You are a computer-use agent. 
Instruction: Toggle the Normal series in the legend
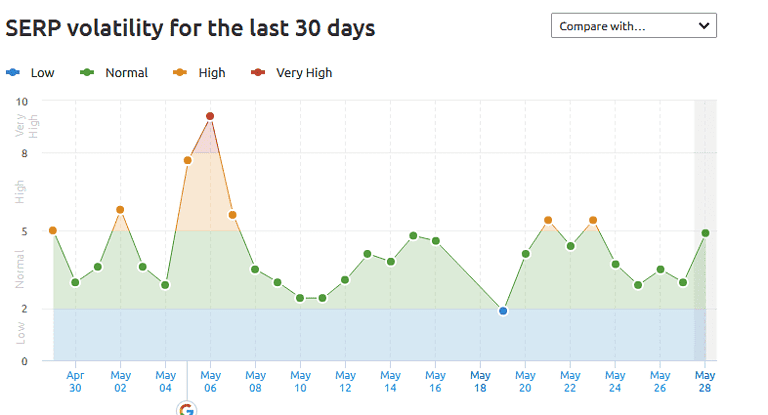(x=116, y=73)
